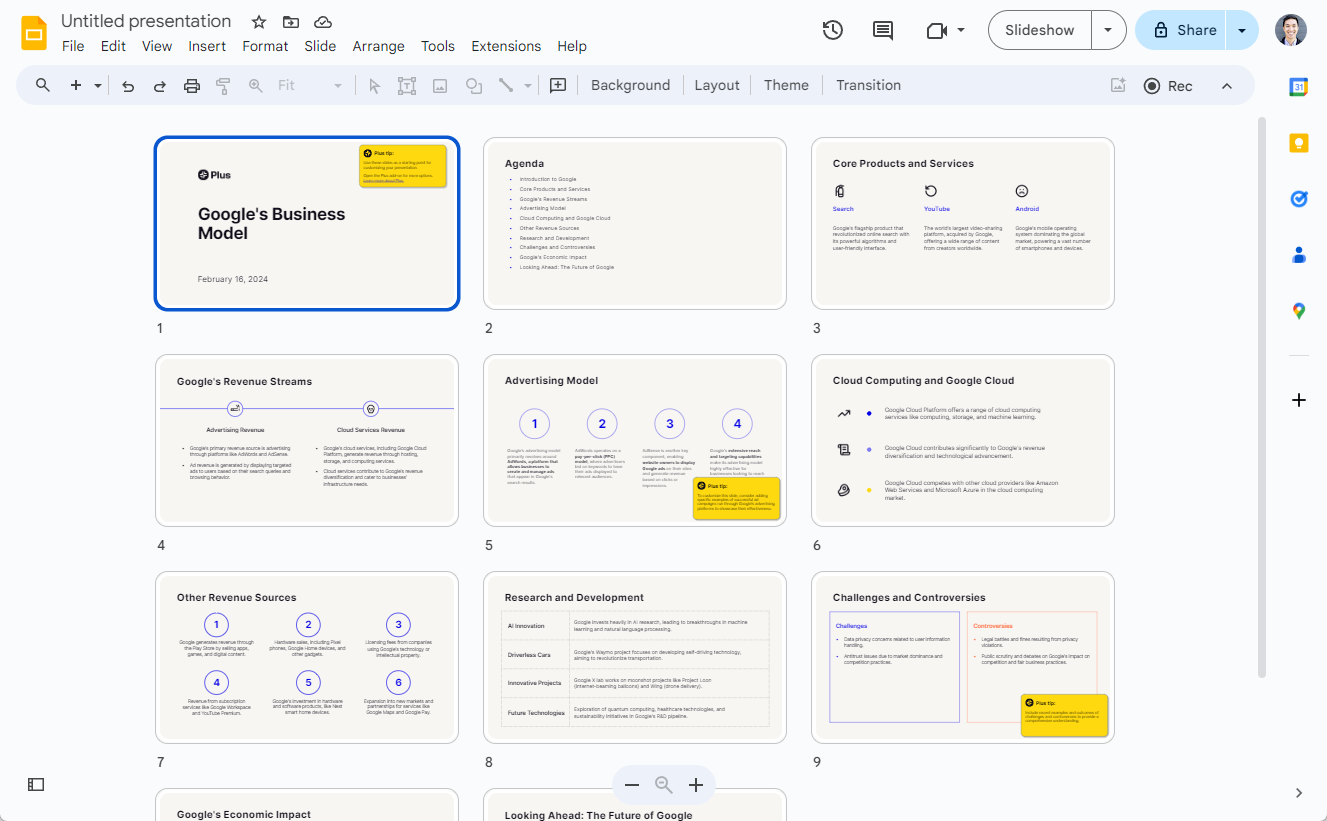Screen dimensions: 1327x821
Task: Open the Extensions menu
Action: coord(506,46)
